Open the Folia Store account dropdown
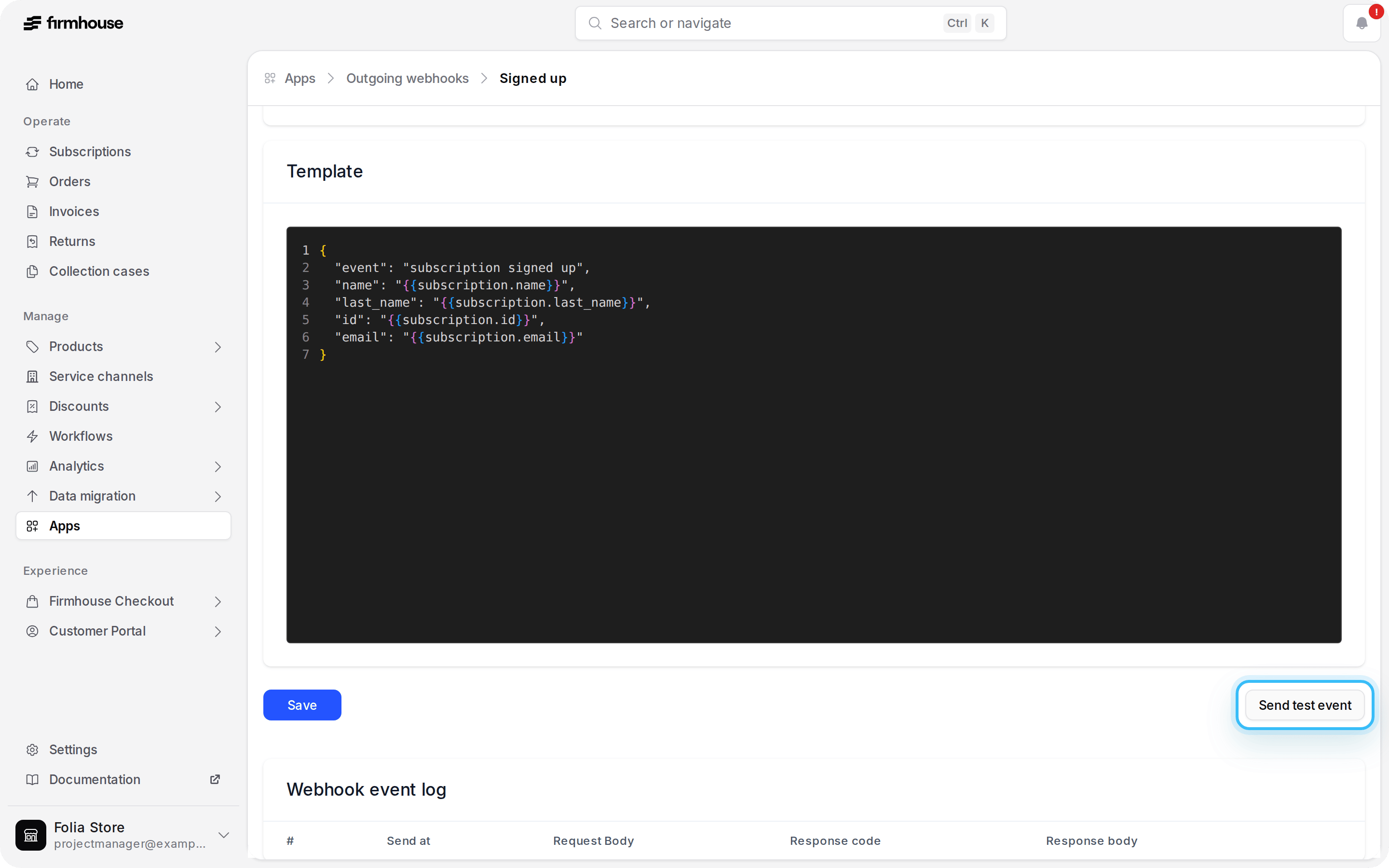This screenshot has height=868, width=1389. [x=224, y=835]
